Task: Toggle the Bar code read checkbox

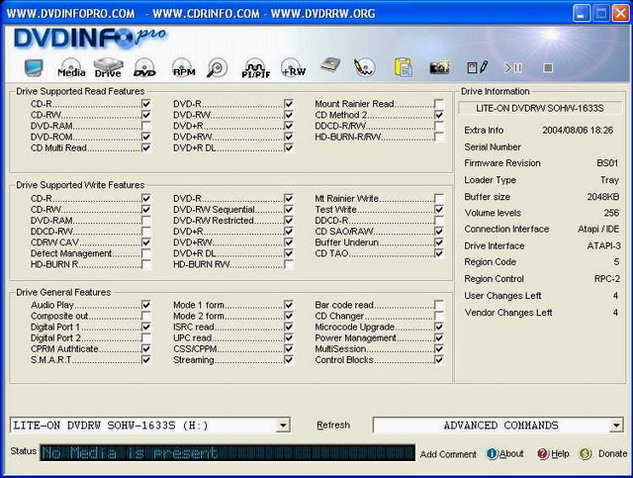Action: (x=439, y=305)
